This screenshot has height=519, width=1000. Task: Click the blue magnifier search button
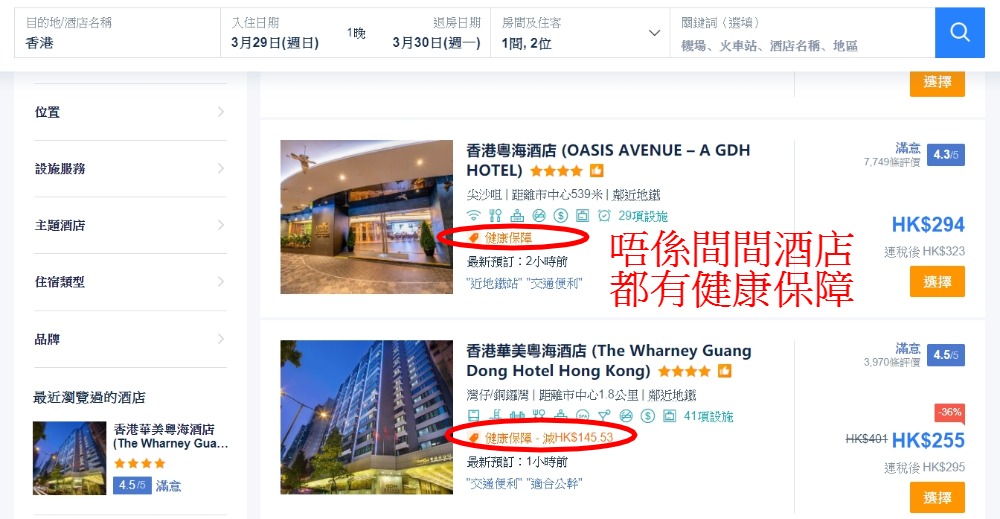pos(960,33)
